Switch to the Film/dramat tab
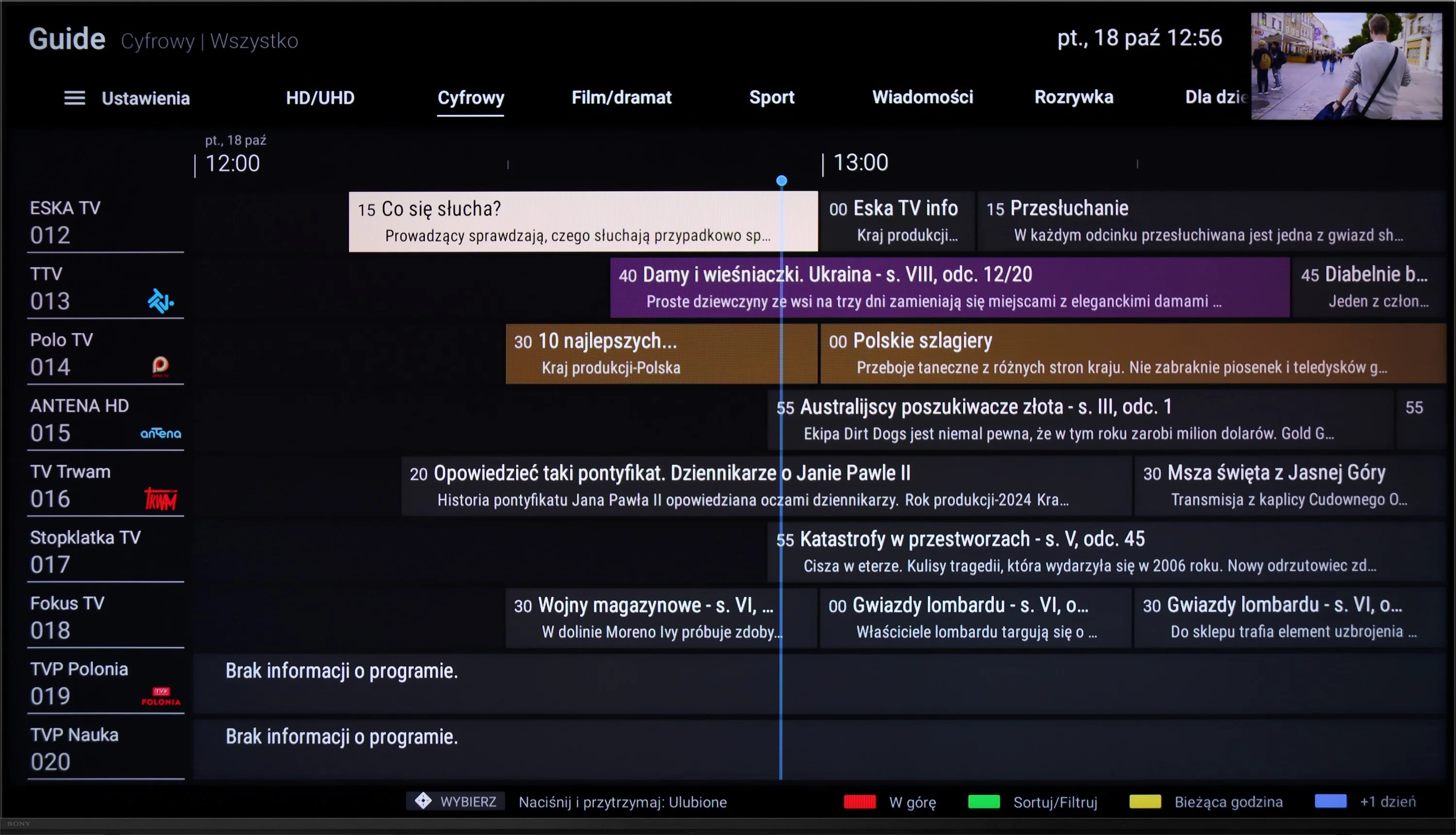This screenshot has width=1456, height=835. pyautogui.click(x=621, y=98)
